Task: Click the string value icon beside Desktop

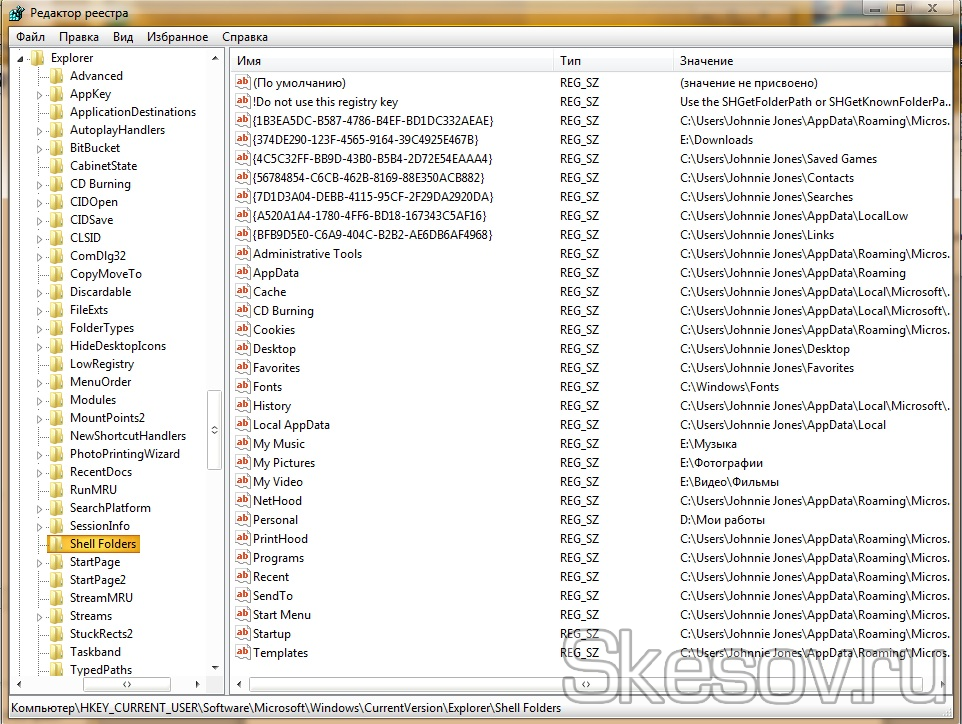Action: (242, 349)
